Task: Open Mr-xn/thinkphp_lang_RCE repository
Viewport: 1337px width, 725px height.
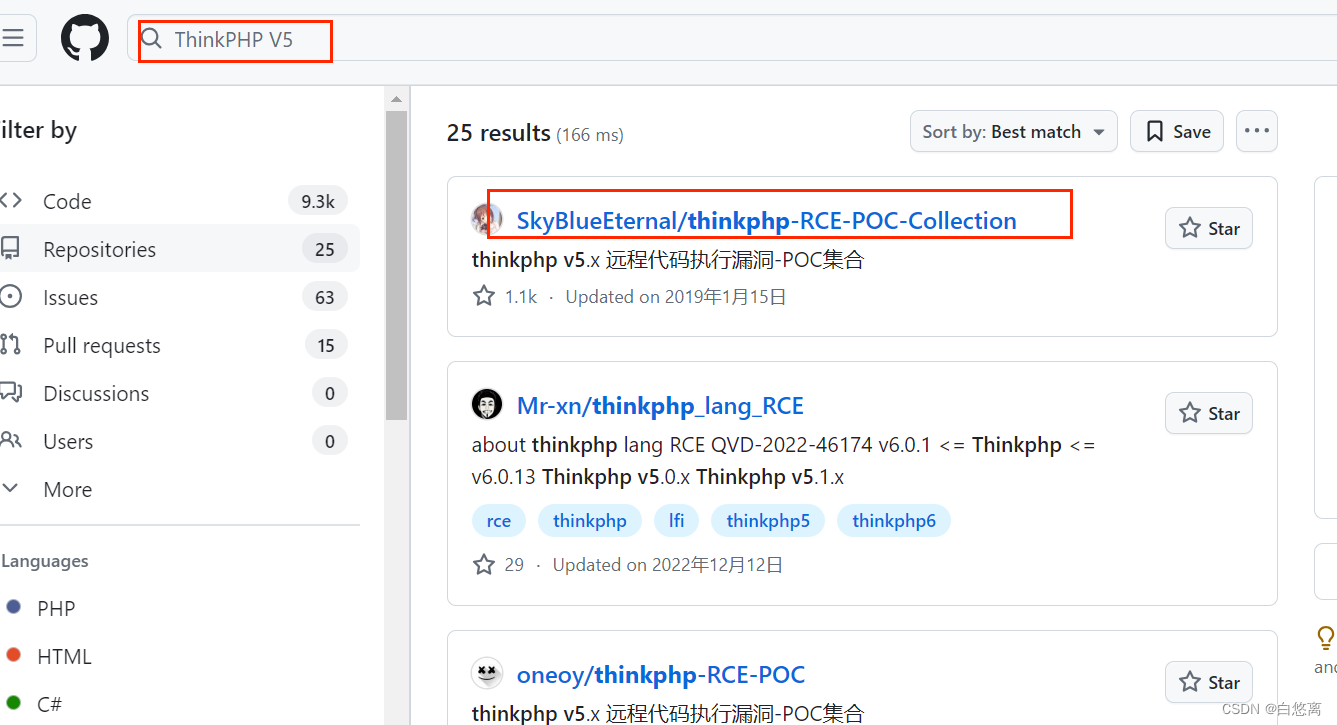Action: coord(660,405)
